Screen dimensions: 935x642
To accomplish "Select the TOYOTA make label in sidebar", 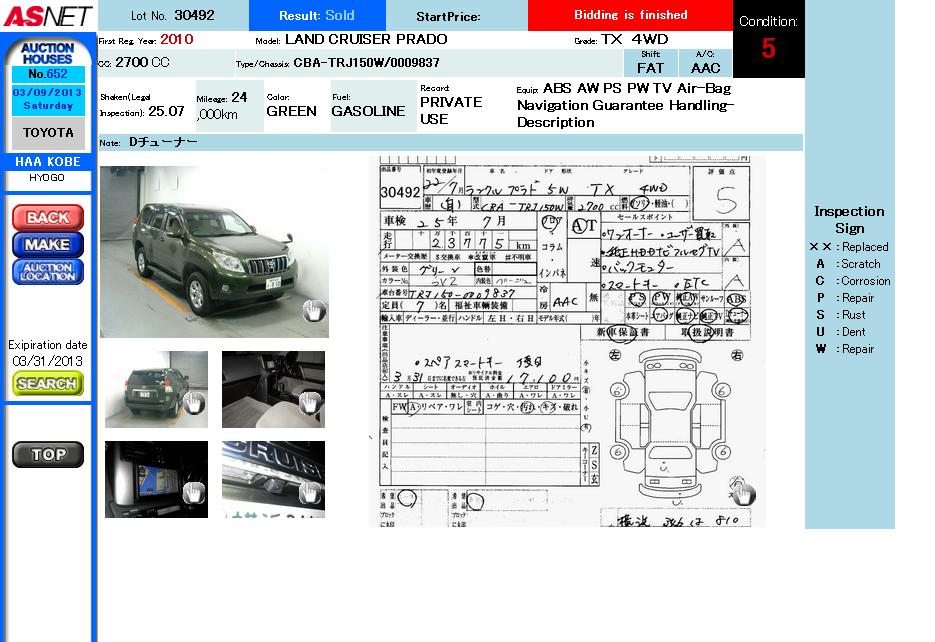I will (48, 133).
